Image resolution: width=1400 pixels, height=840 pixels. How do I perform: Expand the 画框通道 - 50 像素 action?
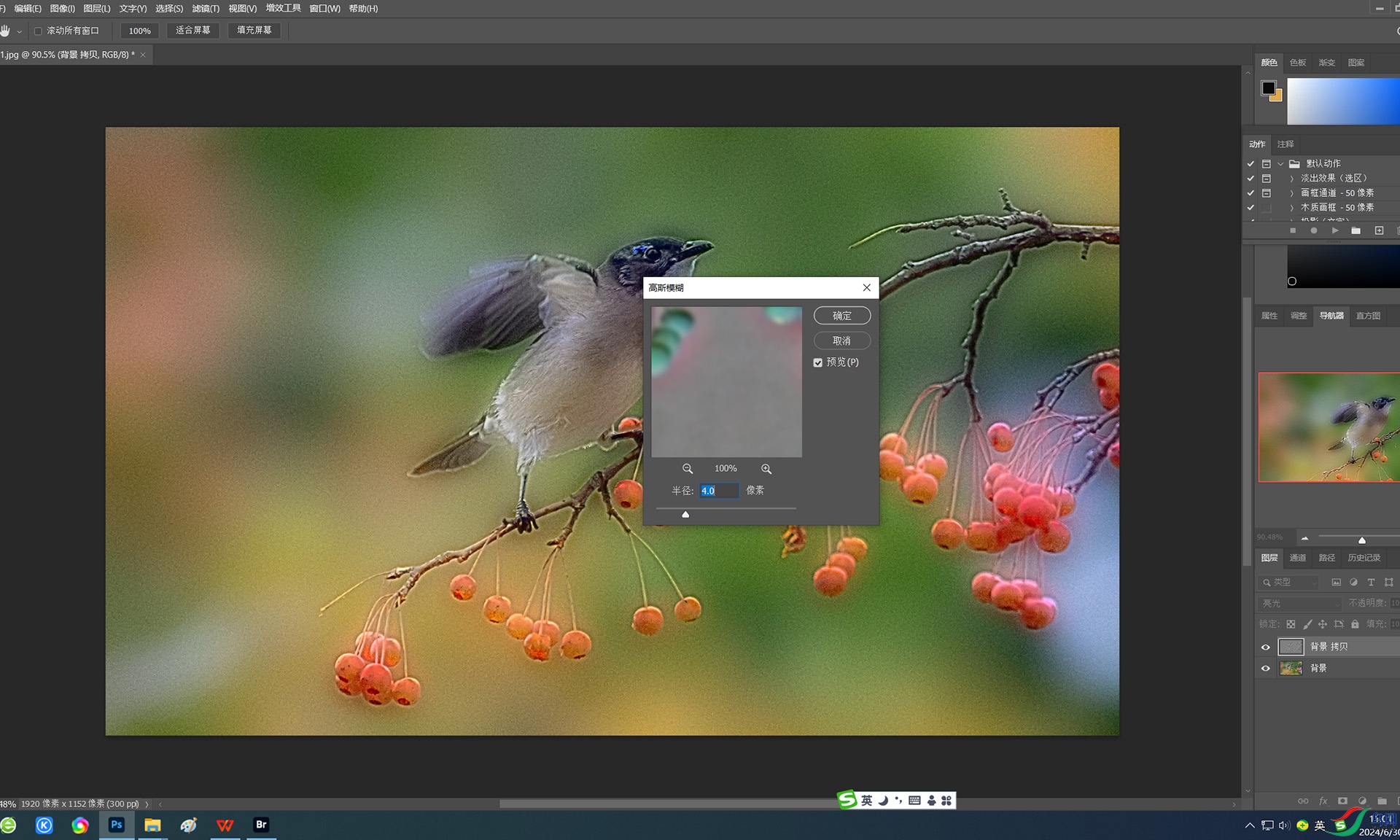click(1291, 193)
